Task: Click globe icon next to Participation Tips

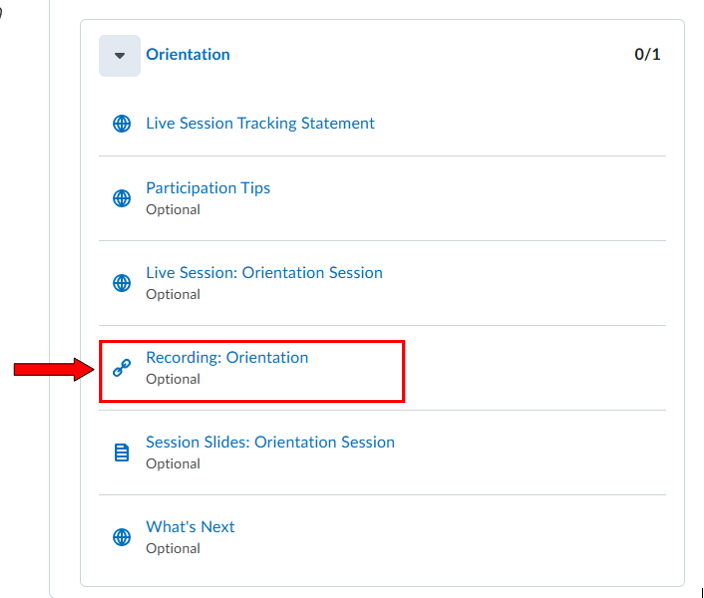Action: [x=122, y=198]
